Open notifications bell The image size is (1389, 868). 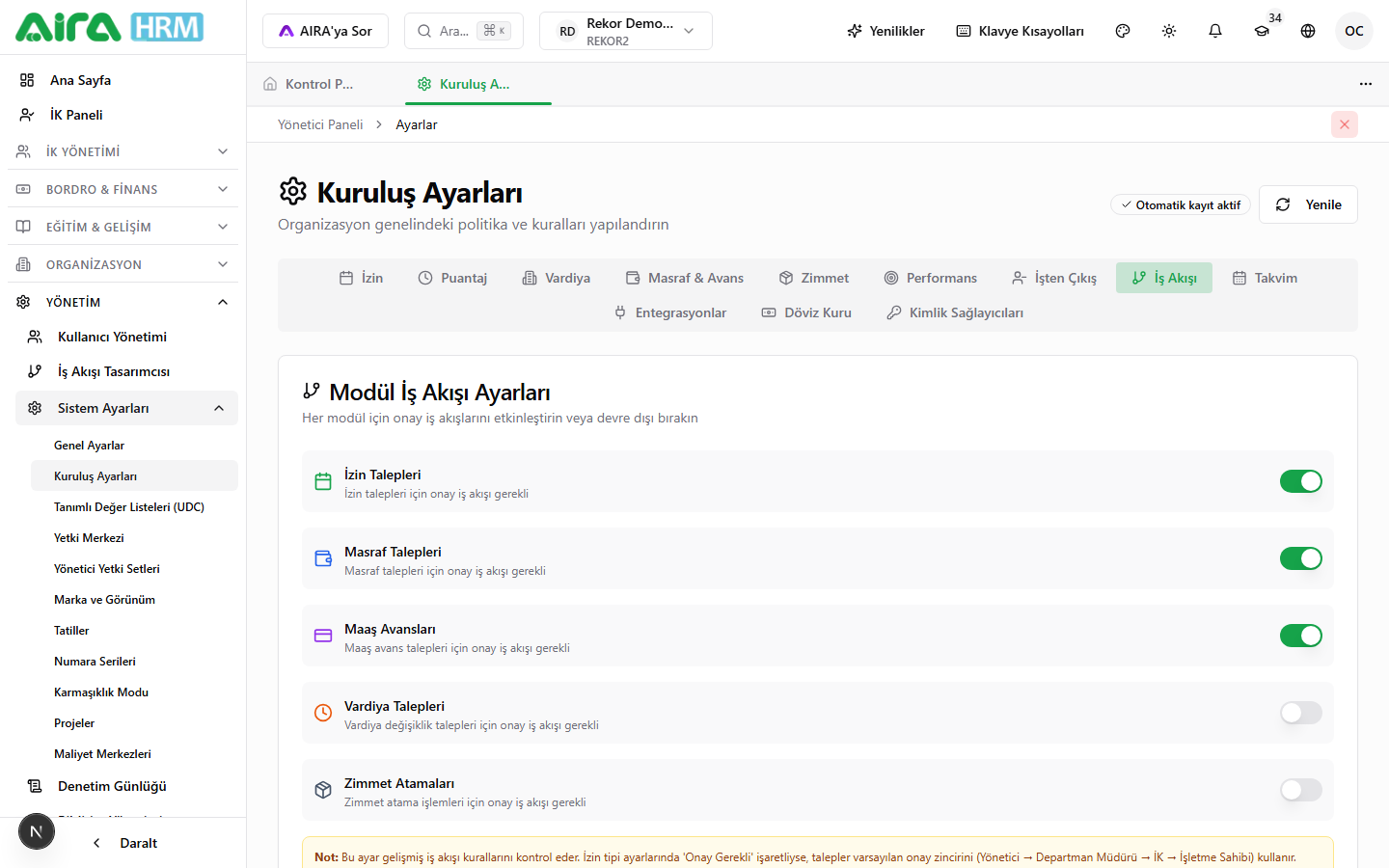1215,31
